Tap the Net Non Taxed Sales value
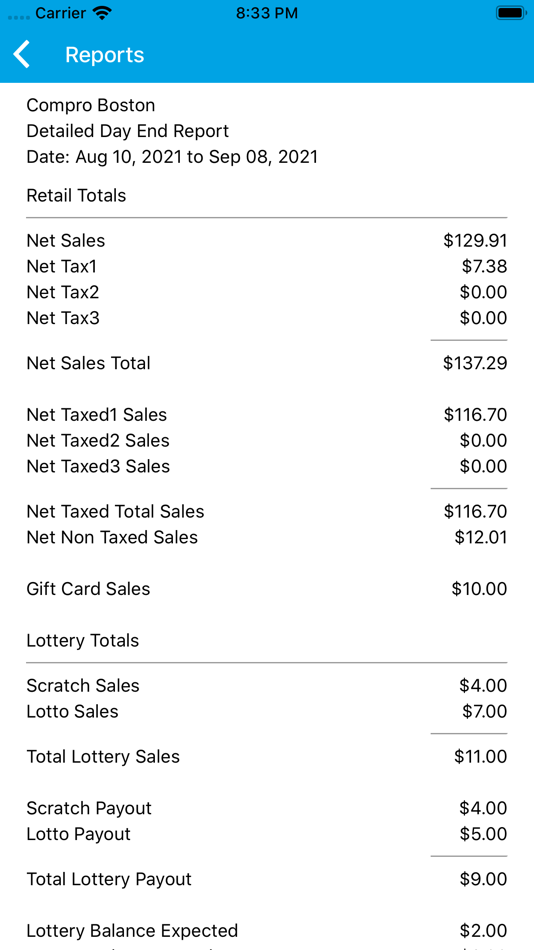This screenshot has height=950, width=534. pos(481,537)
